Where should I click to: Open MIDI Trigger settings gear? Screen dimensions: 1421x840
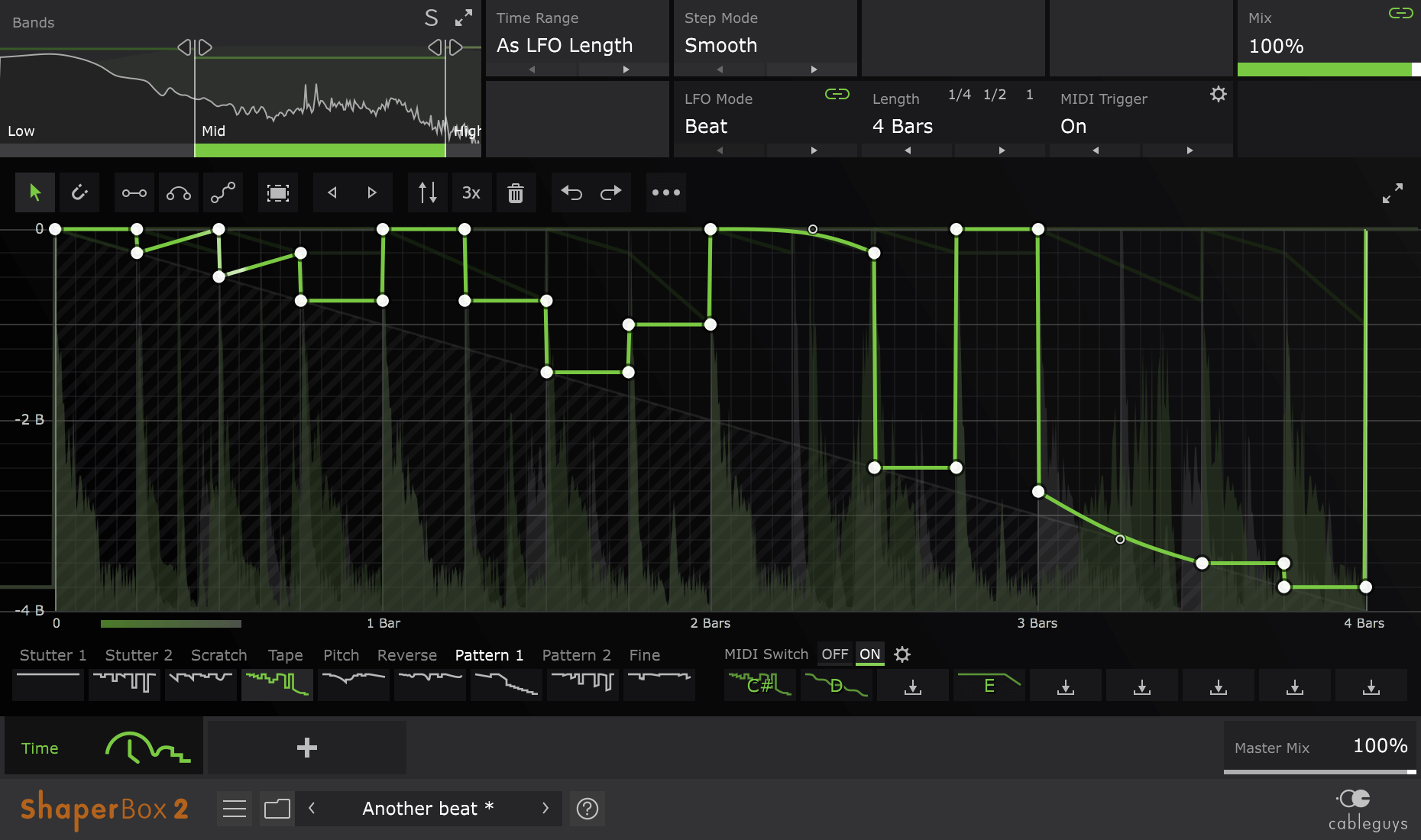coord(1219,93)
